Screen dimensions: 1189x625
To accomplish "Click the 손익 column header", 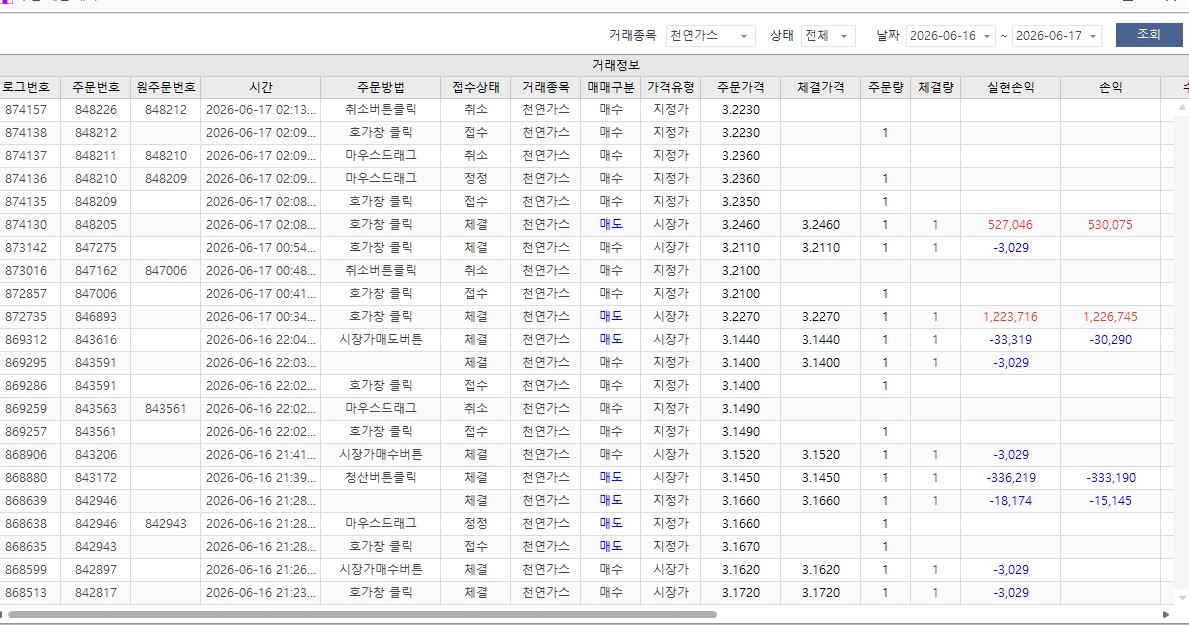I will [x=1110, y=87].
